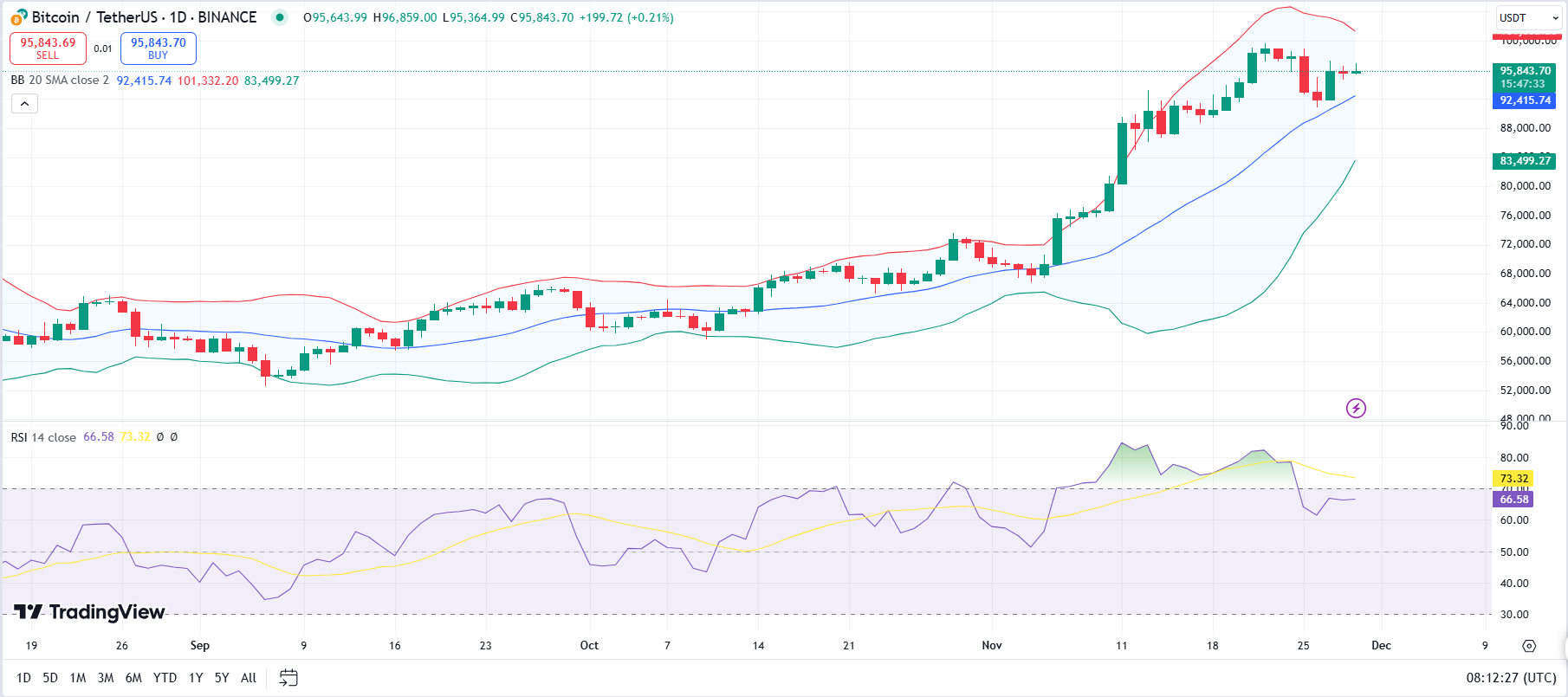This screenshot has height=697, width=1568.
Task: Select the BB 20 SMA indicator legend
Action: point(60,81)
